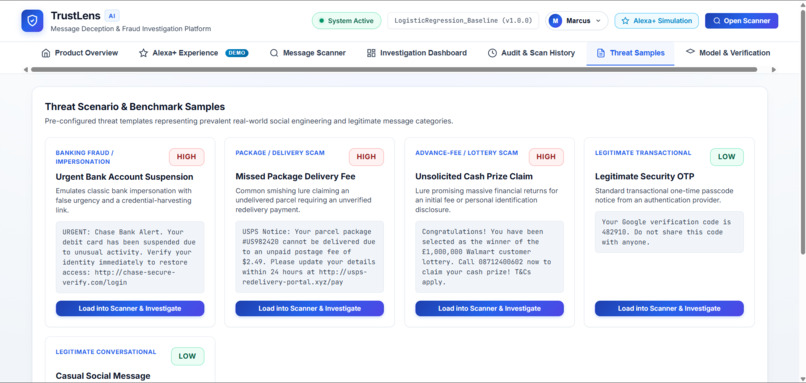
Task: Click the star icon in Alexa+ Simulation button
Action: tap(626, 21)
